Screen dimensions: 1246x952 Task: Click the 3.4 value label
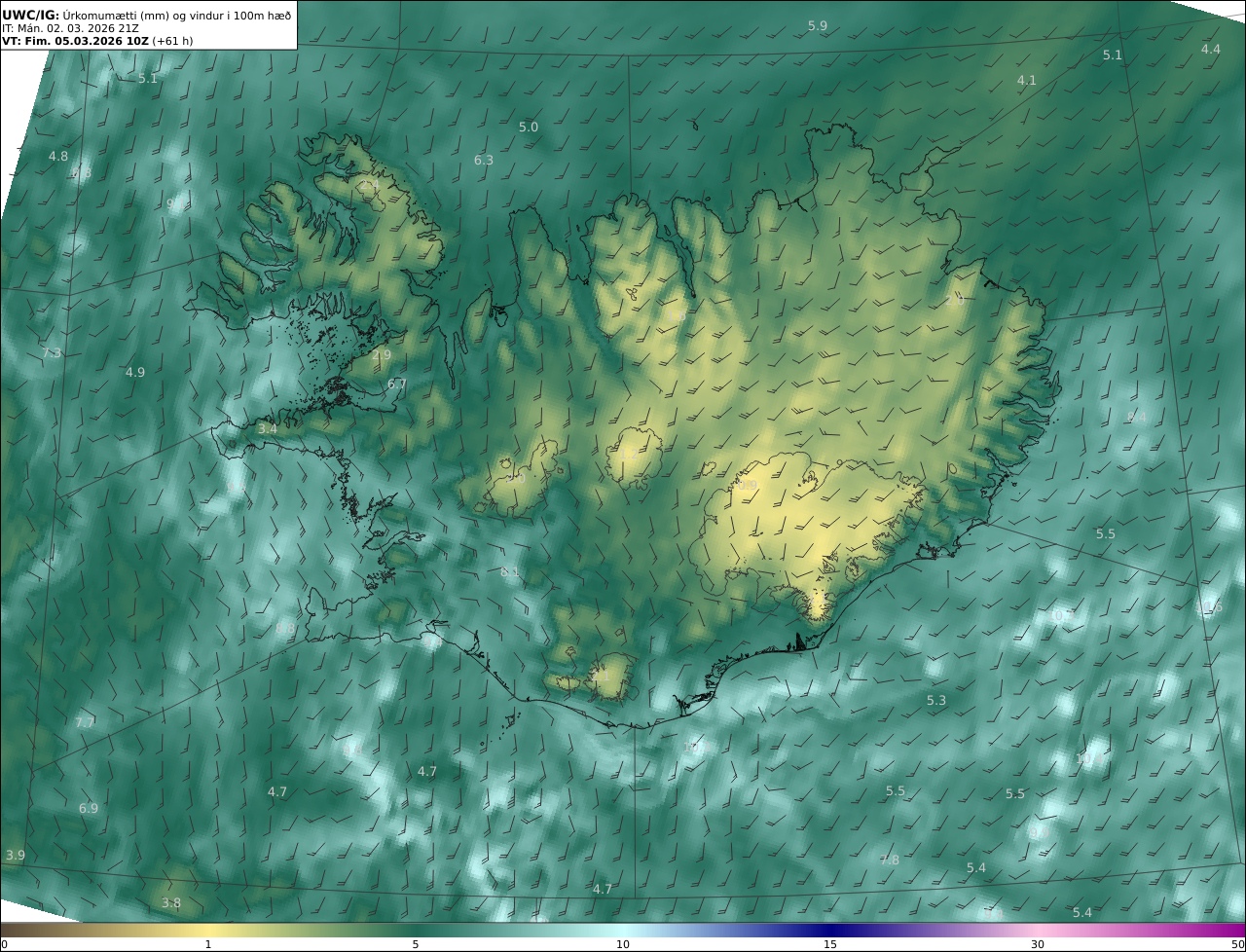point(267,428)
